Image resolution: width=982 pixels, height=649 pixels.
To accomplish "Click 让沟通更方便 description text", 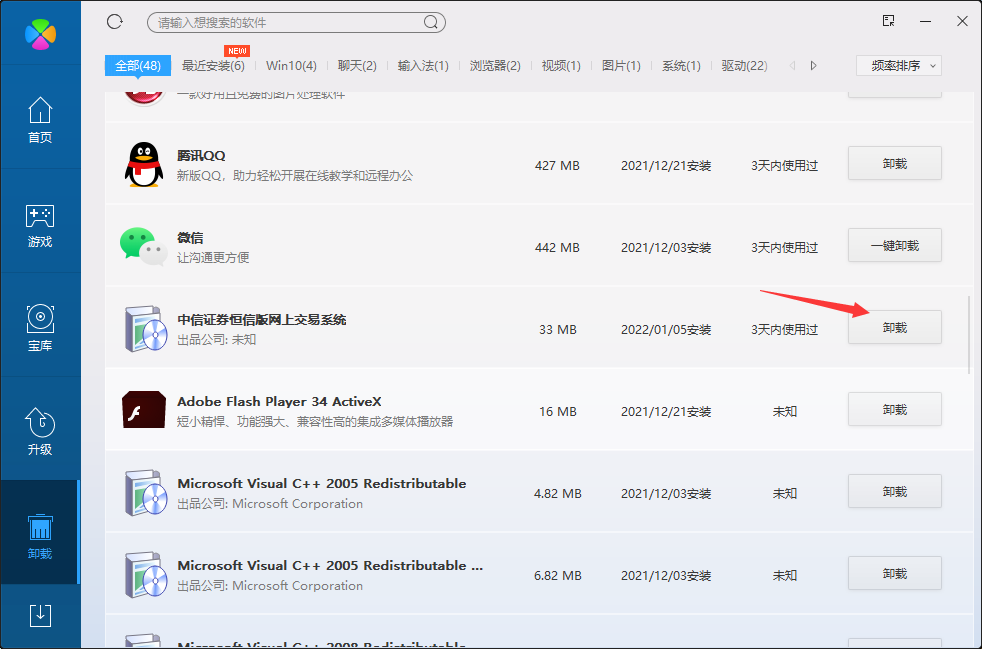I will (213, 257).
